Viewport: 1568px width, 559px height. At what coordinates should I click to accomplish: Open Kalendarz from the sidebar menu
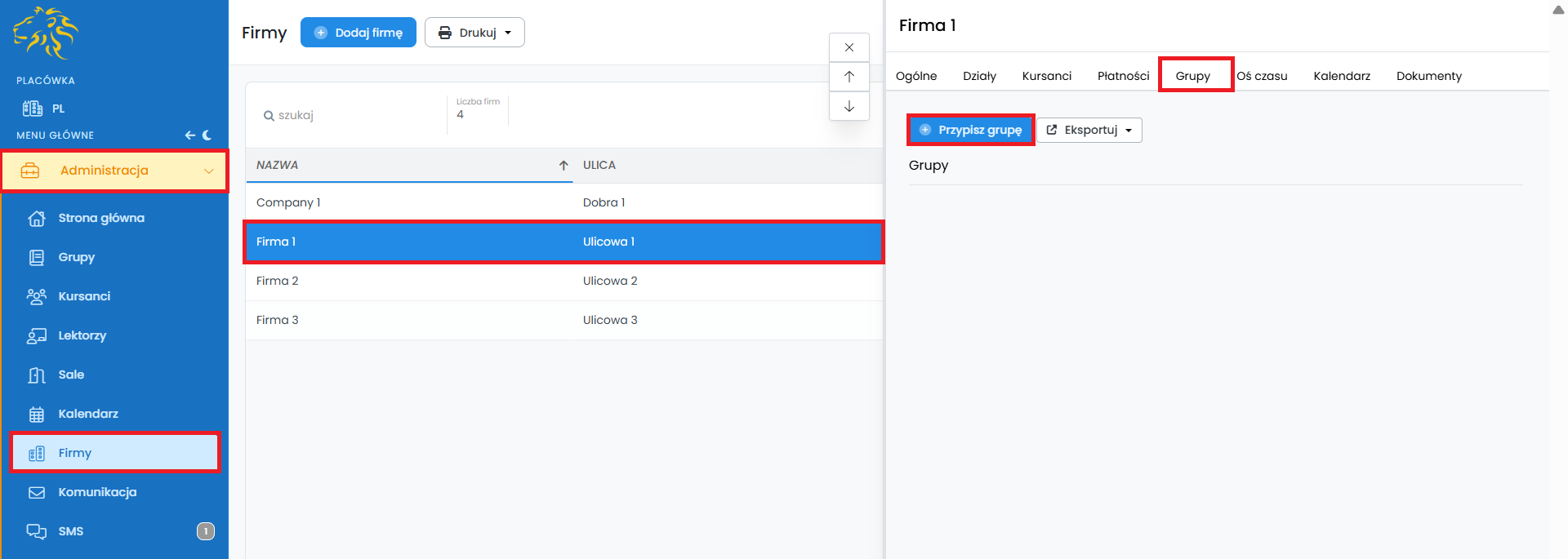coord(88,414)
